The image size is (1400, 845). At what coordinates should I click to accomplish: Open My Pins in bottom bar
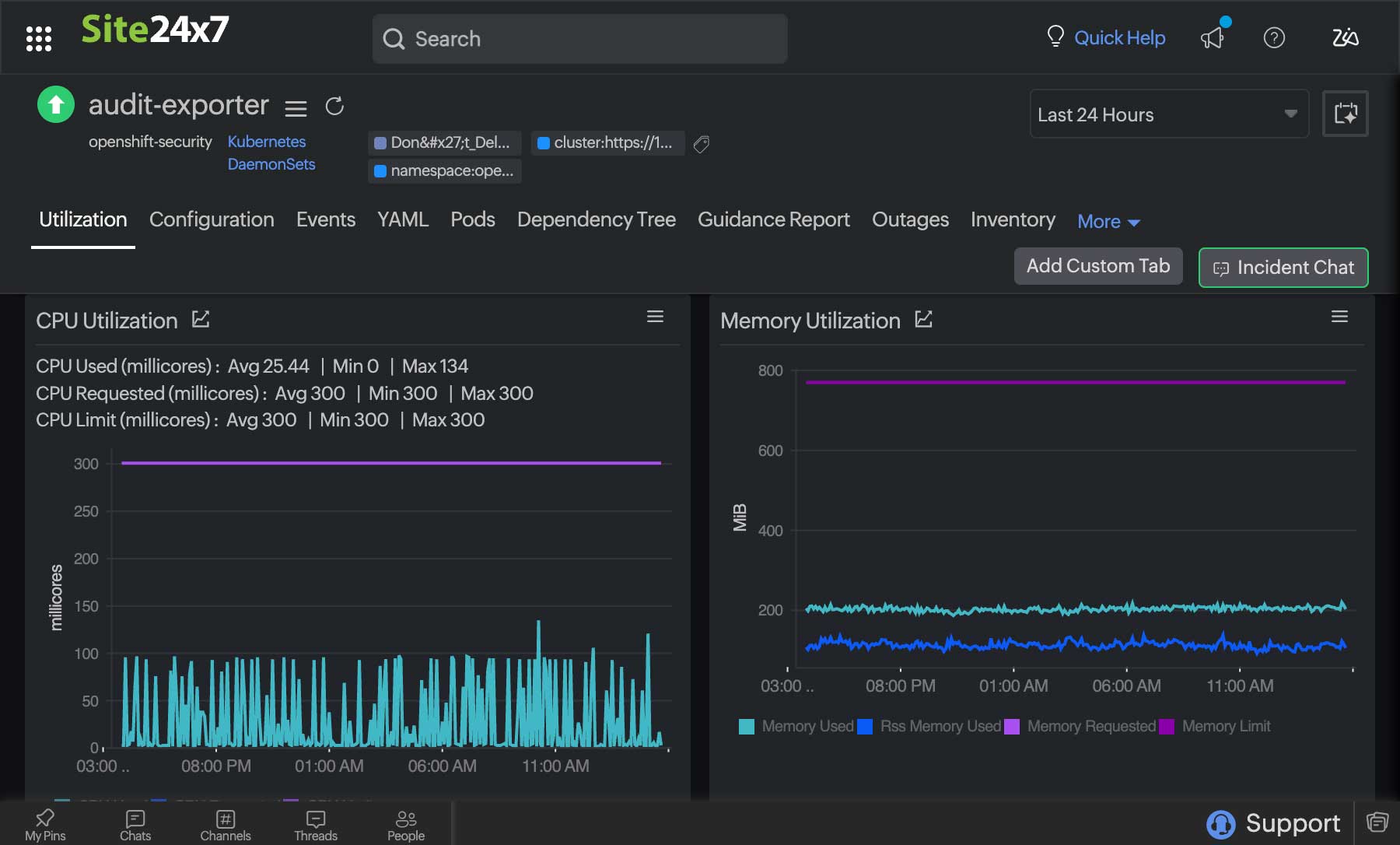pos(45,825)
